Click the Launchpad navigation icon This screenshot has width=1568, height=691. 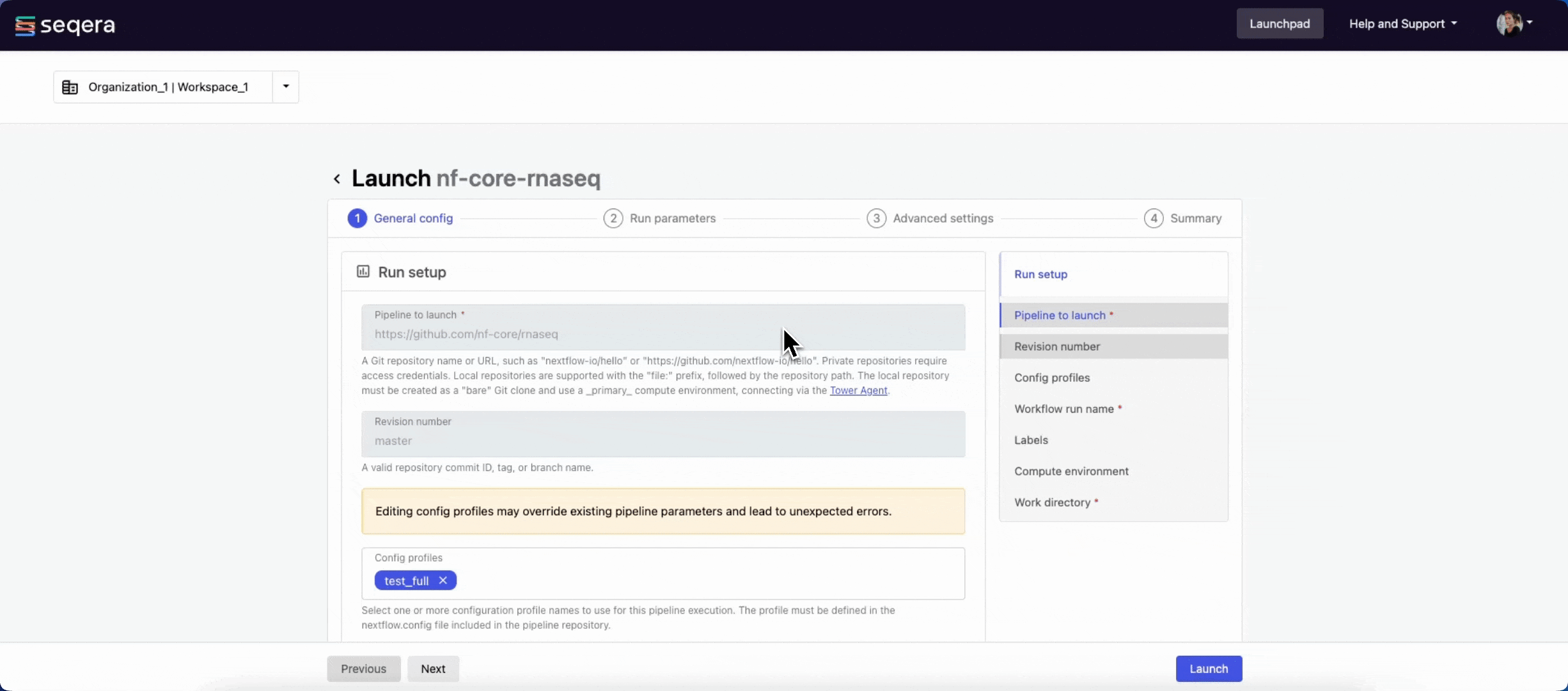click(x=1280, y=23)
